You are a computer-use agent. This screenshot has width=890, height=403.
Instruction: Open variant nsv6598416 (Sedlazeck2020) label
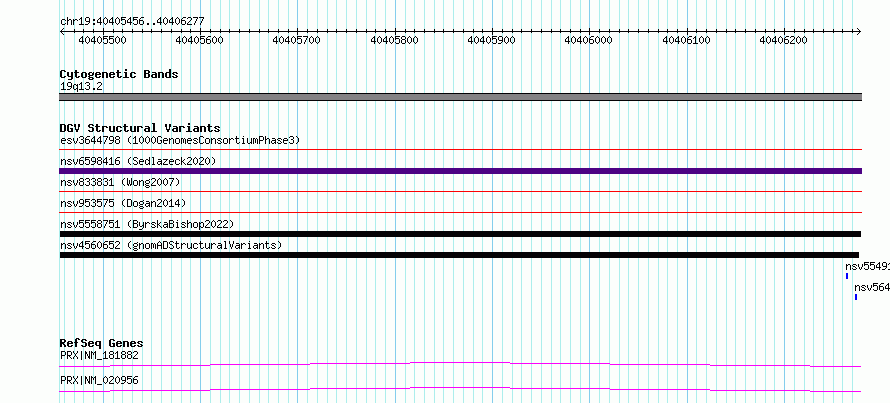pyautogui.click(x=138, y=161)
